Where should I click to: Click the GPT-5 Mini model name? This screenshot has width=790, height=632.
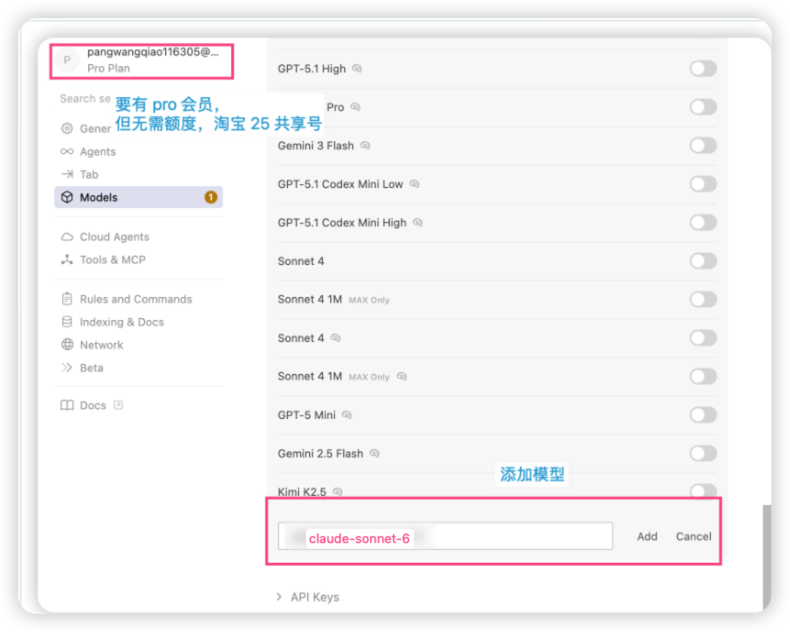pyautogui.click(x=306, y=415)
